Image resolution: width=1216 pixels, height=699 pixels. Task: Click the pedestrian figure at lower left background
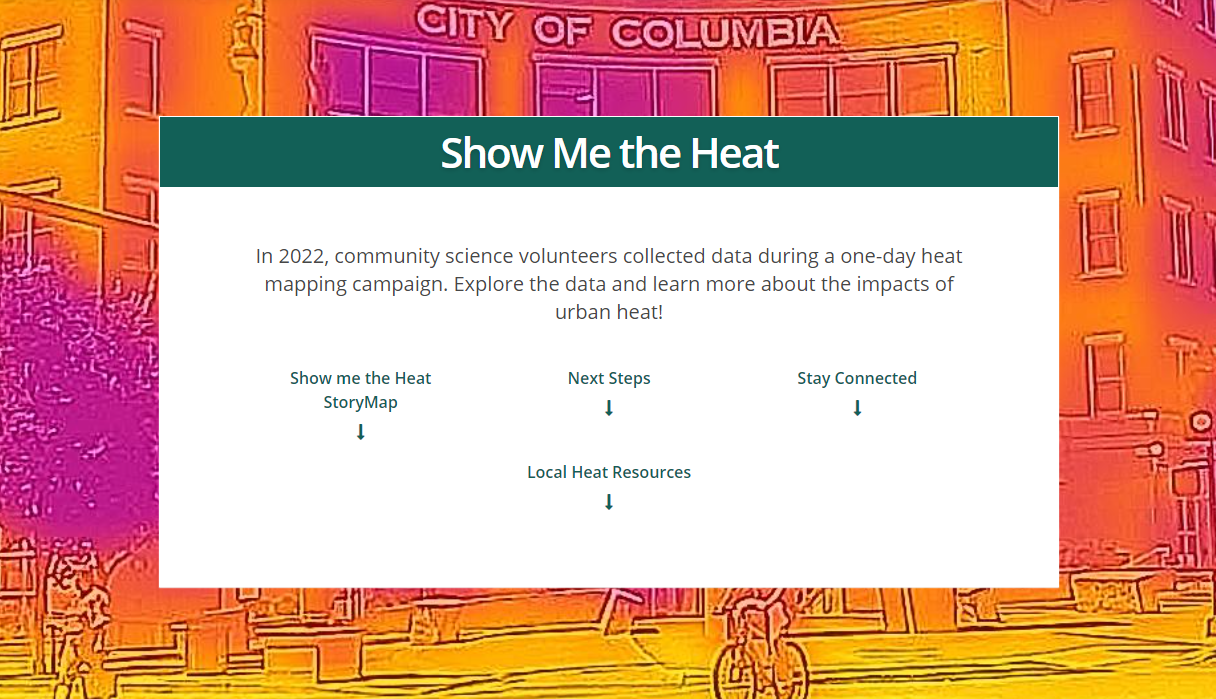[78, 620]
